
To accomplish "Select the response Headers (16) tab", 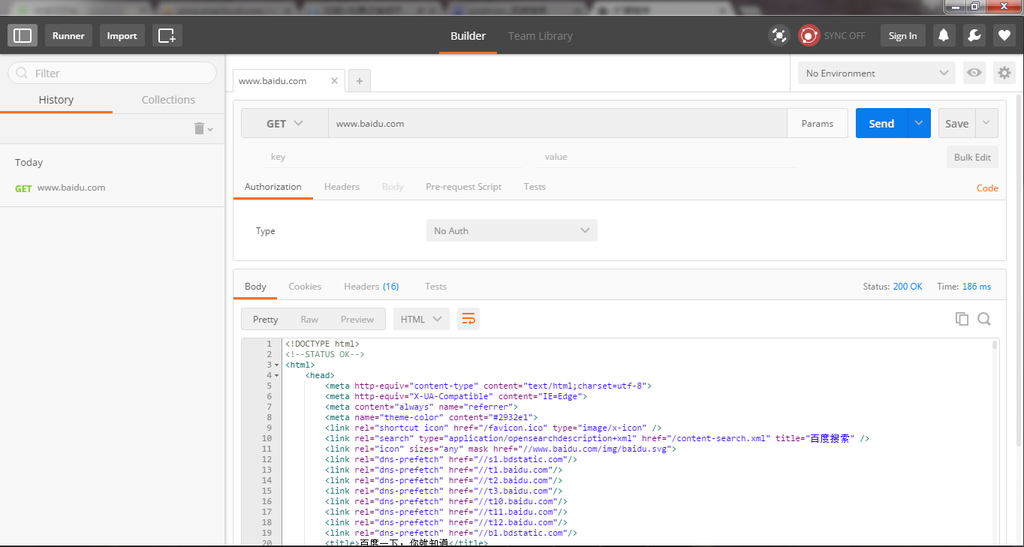I will [372, 287].
